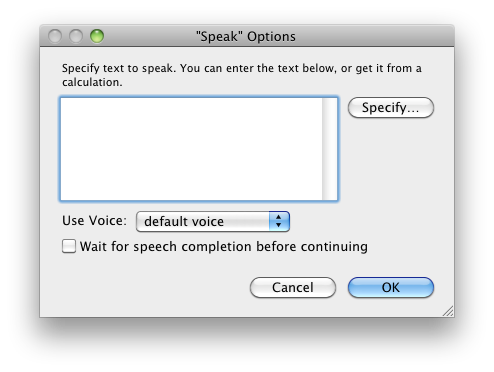The width and height of the screenshot is (494, 372).
Task: Click the blue arrows on voice popup
Action: tap(279, 221)
